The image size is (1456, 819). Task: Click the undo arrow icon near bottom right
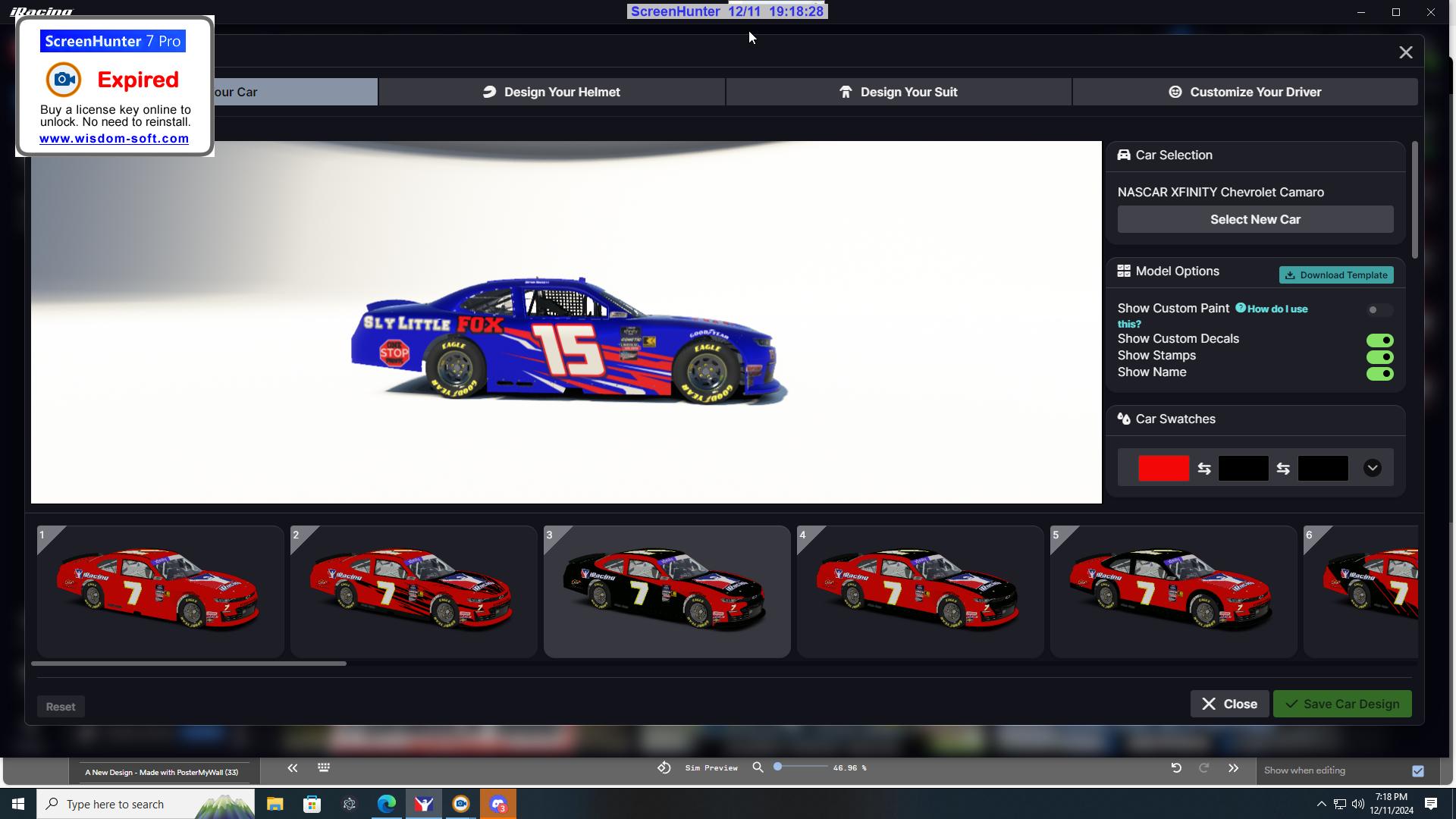click(x=1176, y=767)
